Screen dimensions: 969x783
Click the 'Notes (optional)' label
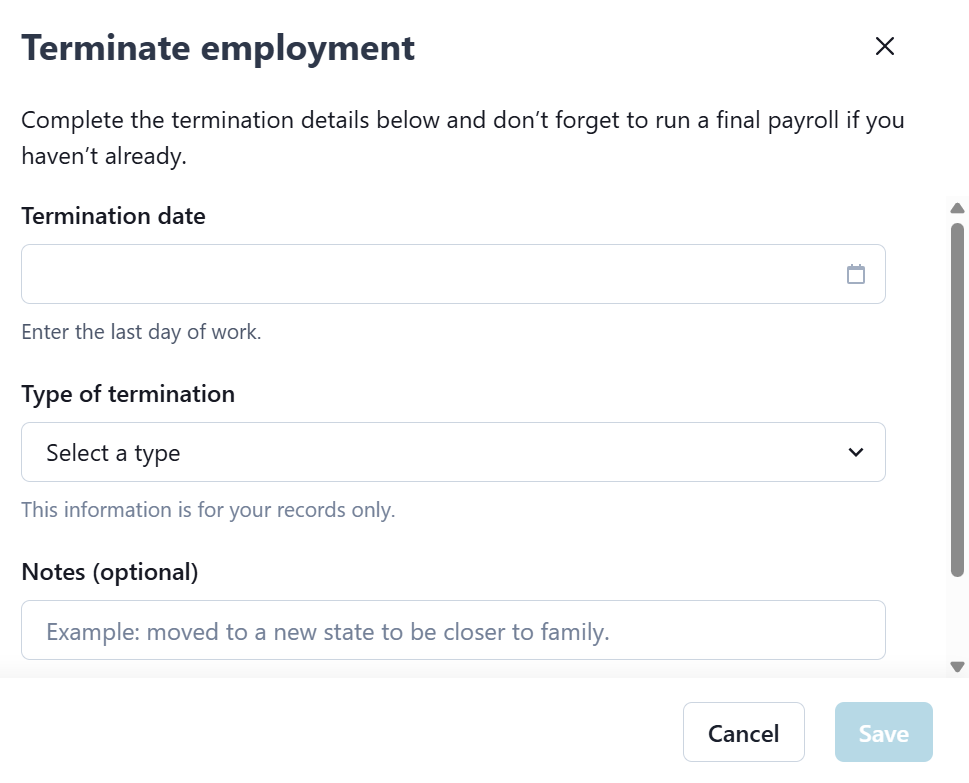coord(110,572)
